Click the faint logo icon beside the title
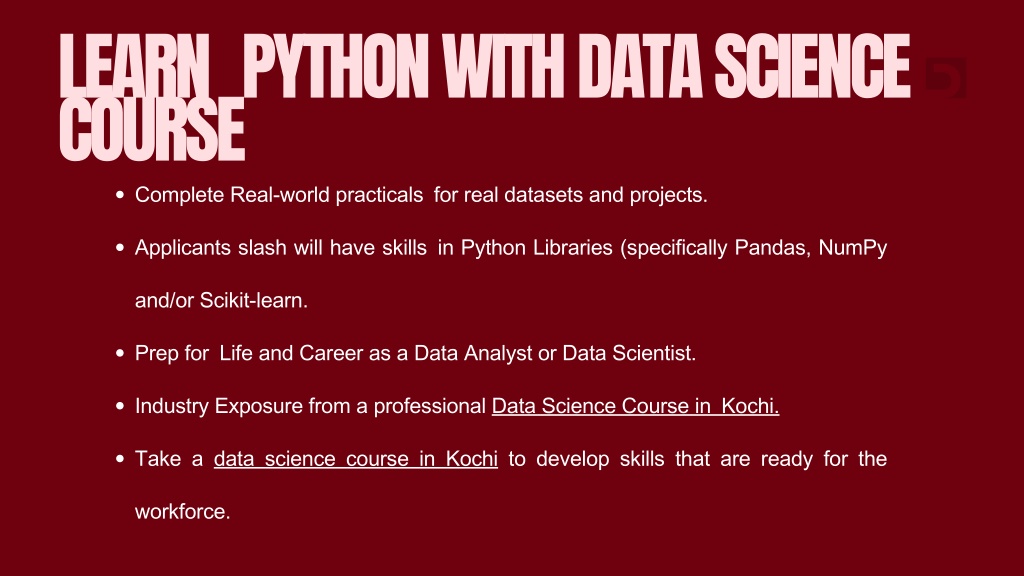This screenshot has height=576, width=1024. click(x=946, y=78)
